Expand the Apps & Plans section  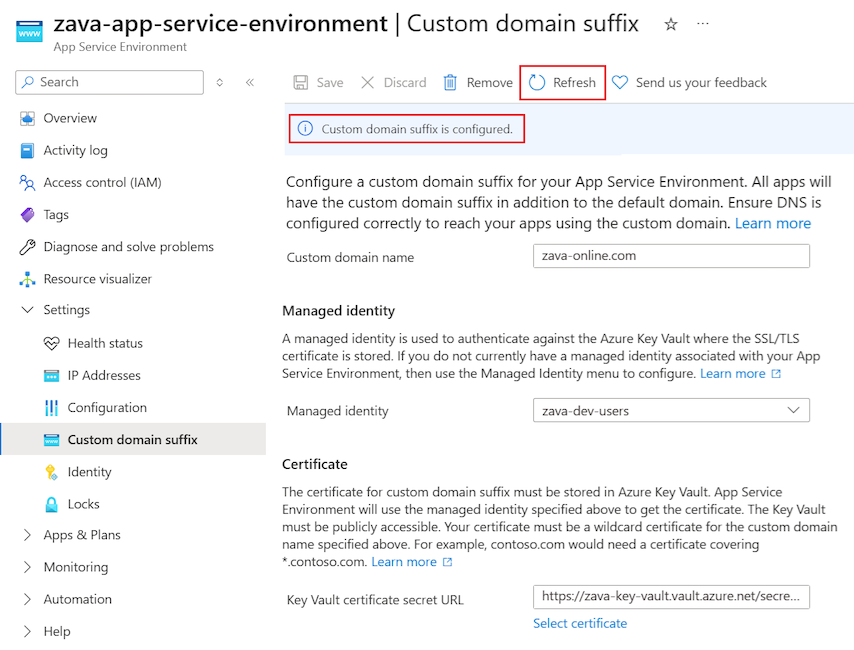27,535
